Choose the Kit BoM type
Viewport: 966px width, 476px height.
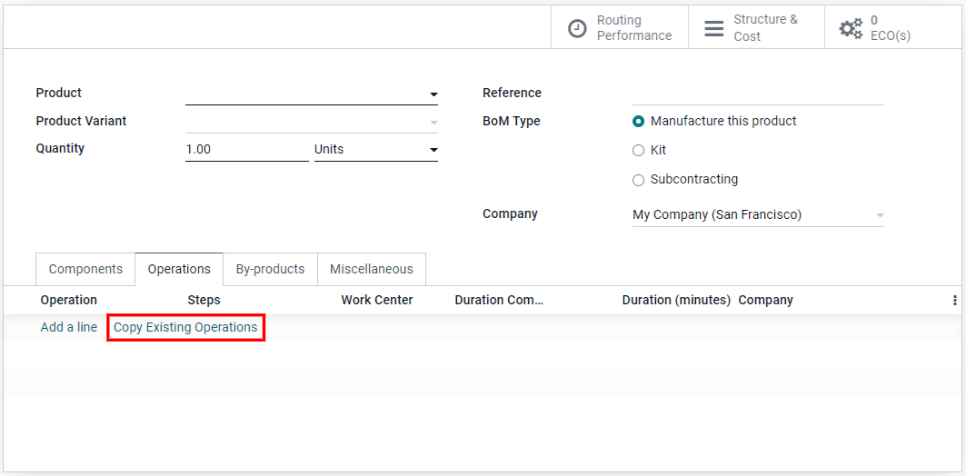(639, 150)
